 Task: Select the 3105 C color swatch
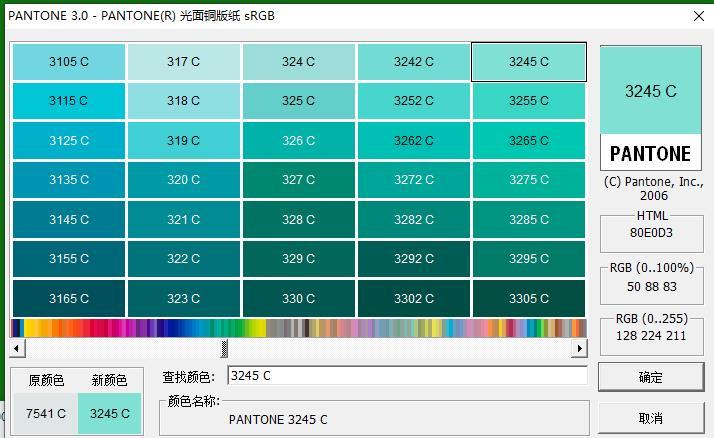coord(69,62)
